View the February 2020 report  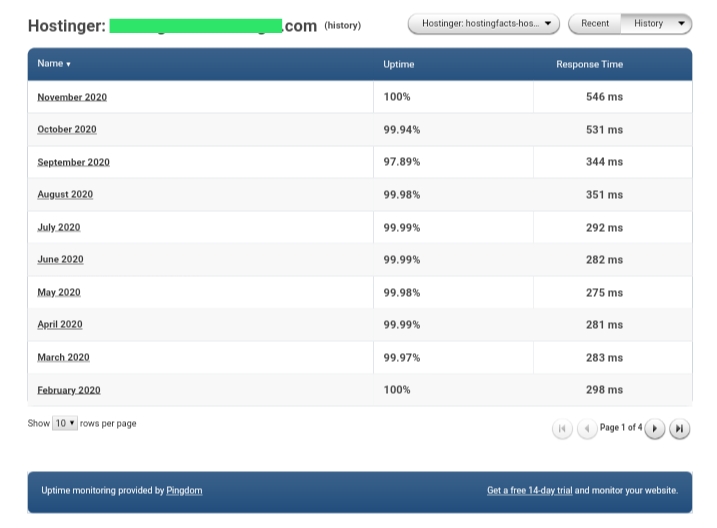click(69, 390)
